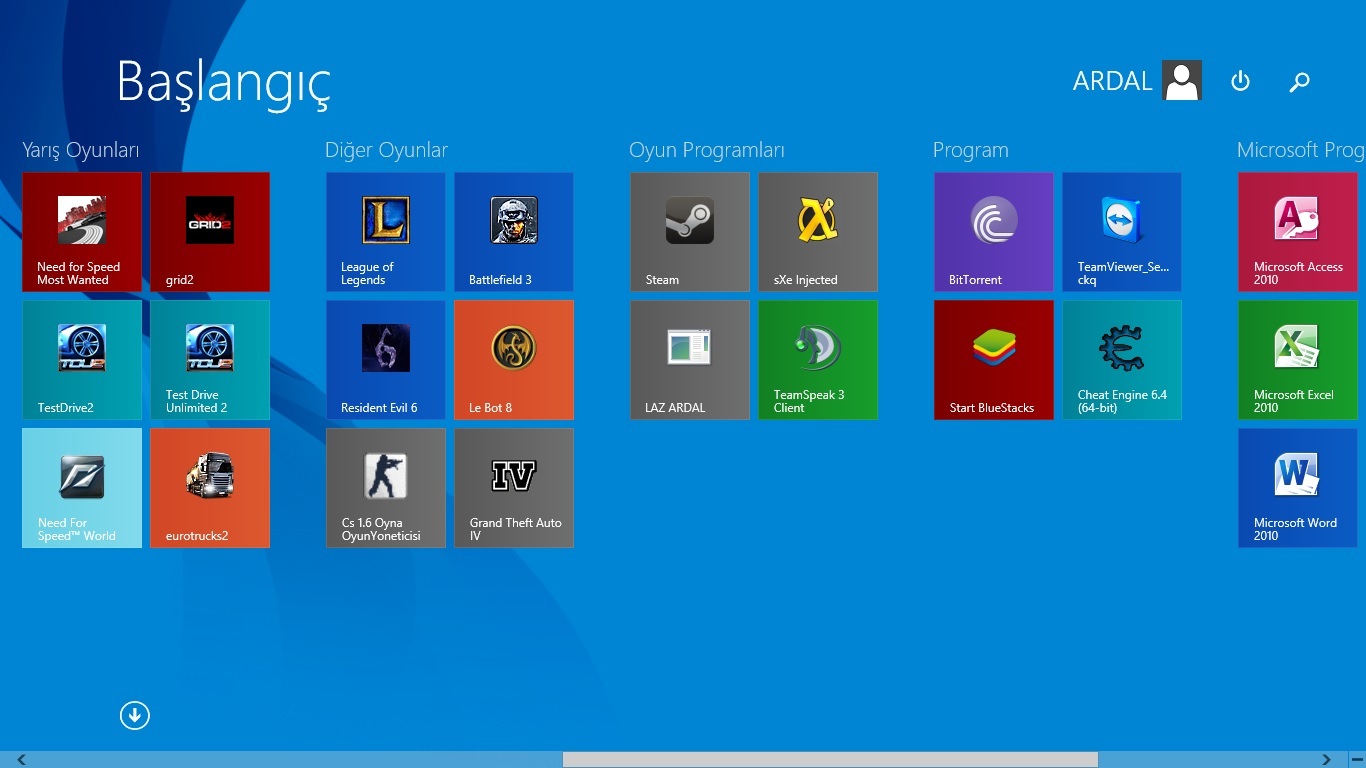Click the zoom-out minus button at bottom corner

(1357, 760)
